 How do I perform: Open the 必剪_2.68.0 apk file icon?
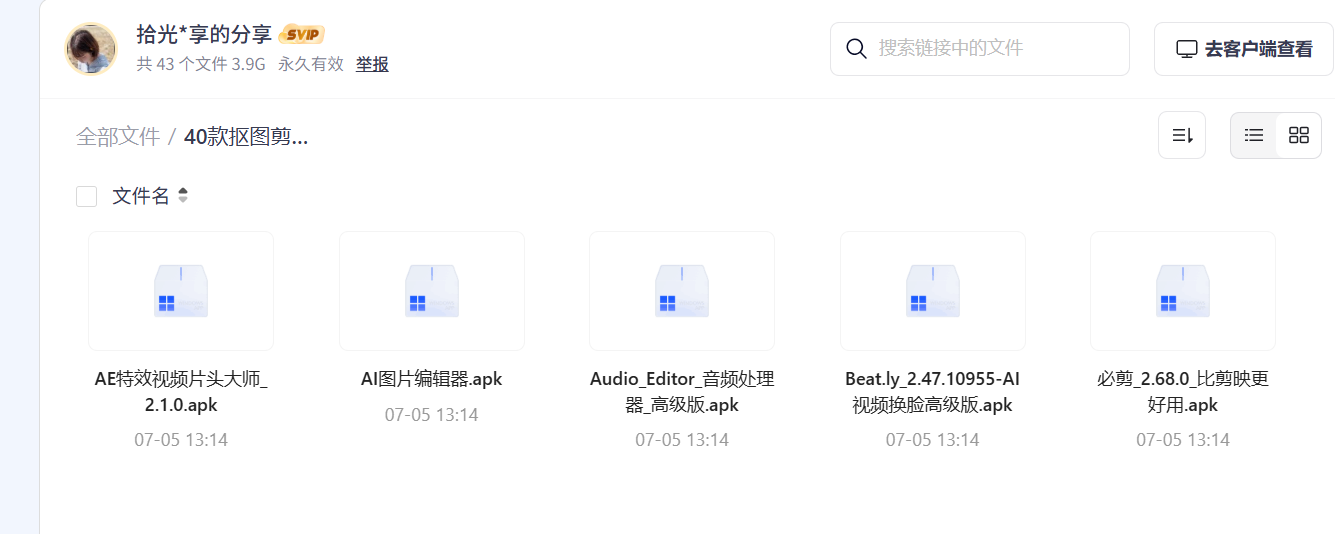[x=1183, y=291]
